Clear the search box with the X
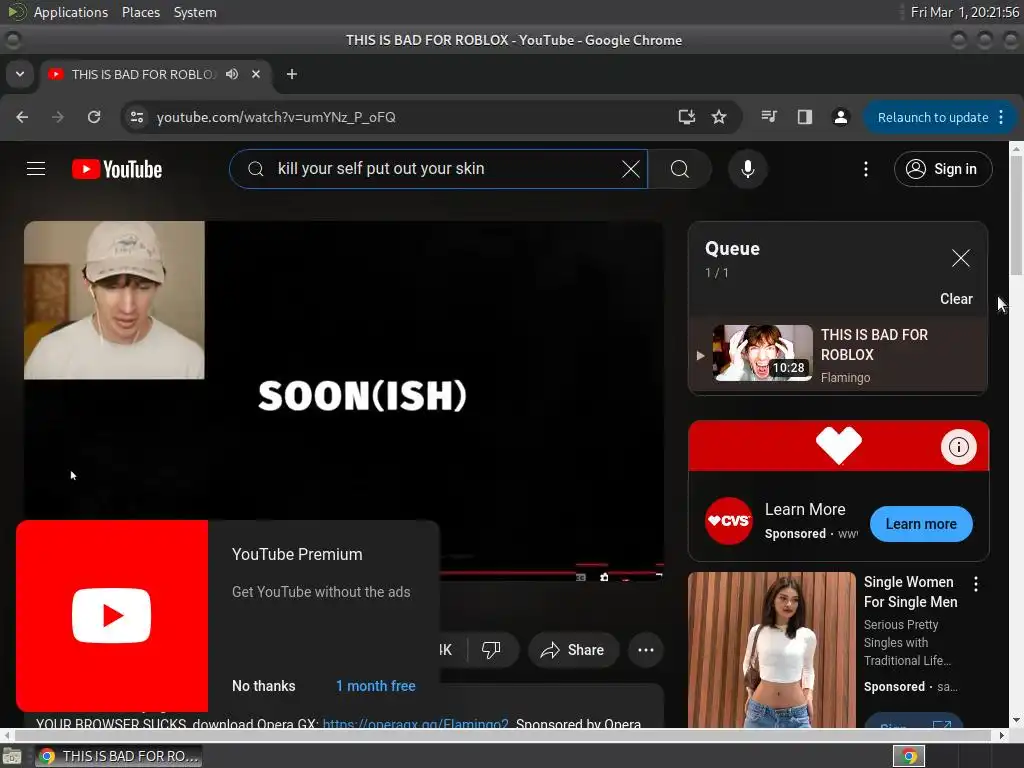This screenshot has width=1024, height=768. (631, 169)
